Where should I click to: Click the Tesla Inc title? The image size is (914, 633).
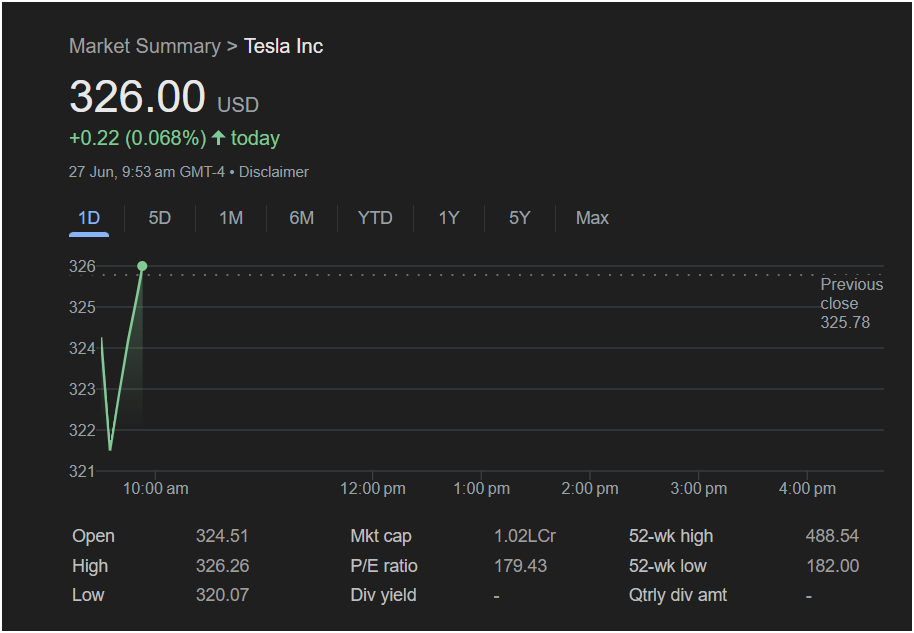coord(283,46)
